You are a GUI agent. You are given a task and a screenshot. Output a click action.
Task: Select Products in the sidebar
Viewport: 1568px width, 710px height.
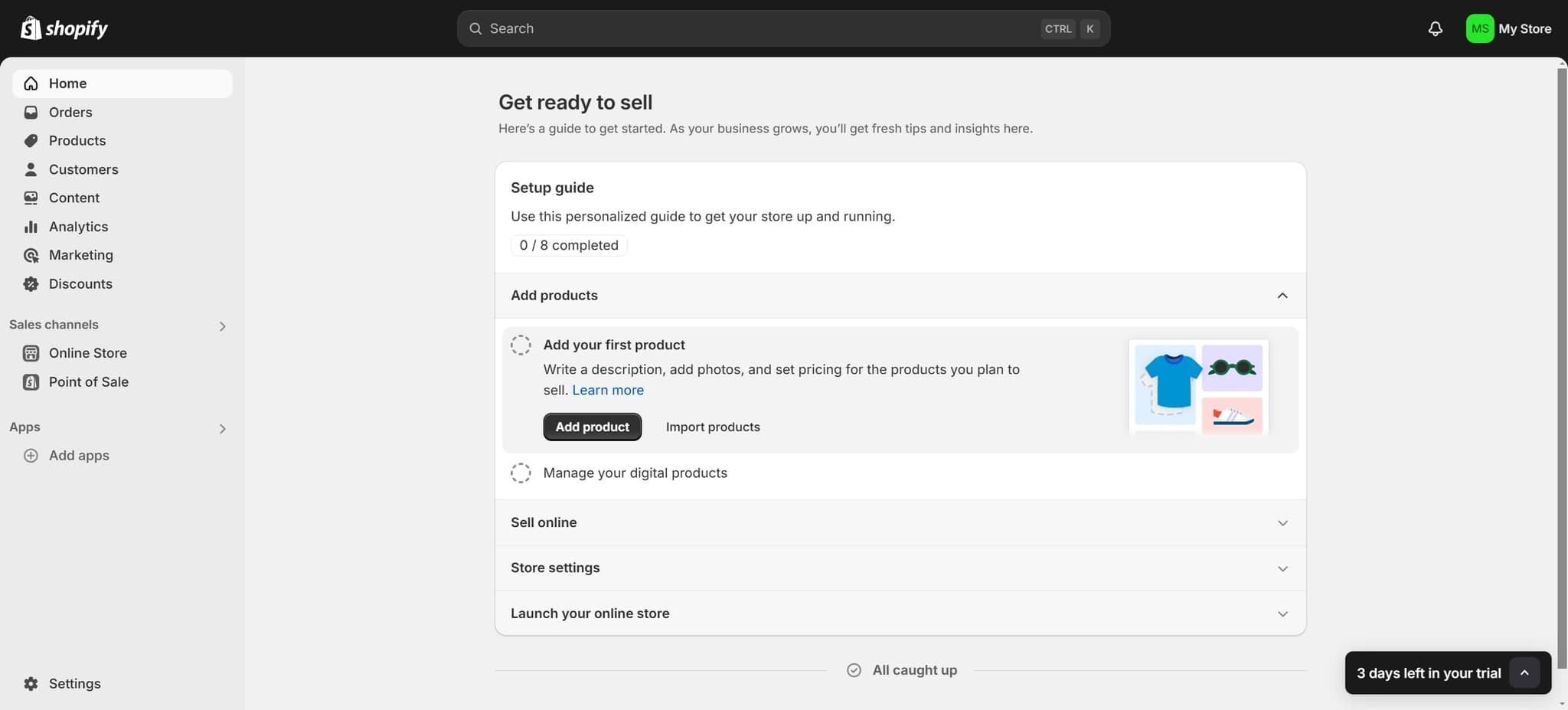pyautogui.click(x=77, y=140)
